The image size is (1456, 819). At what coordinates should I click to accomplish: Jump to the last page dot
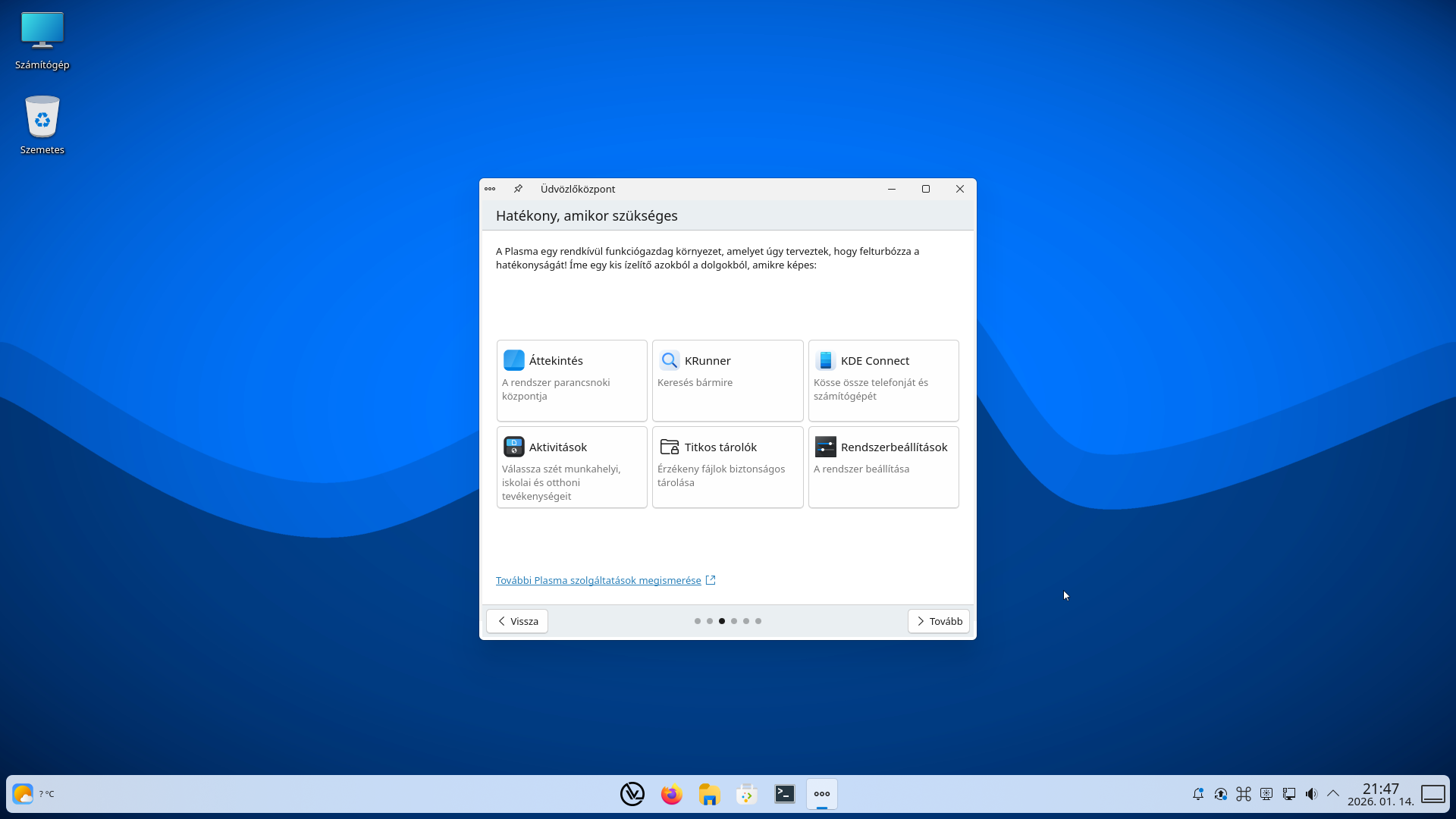[758, 621]
